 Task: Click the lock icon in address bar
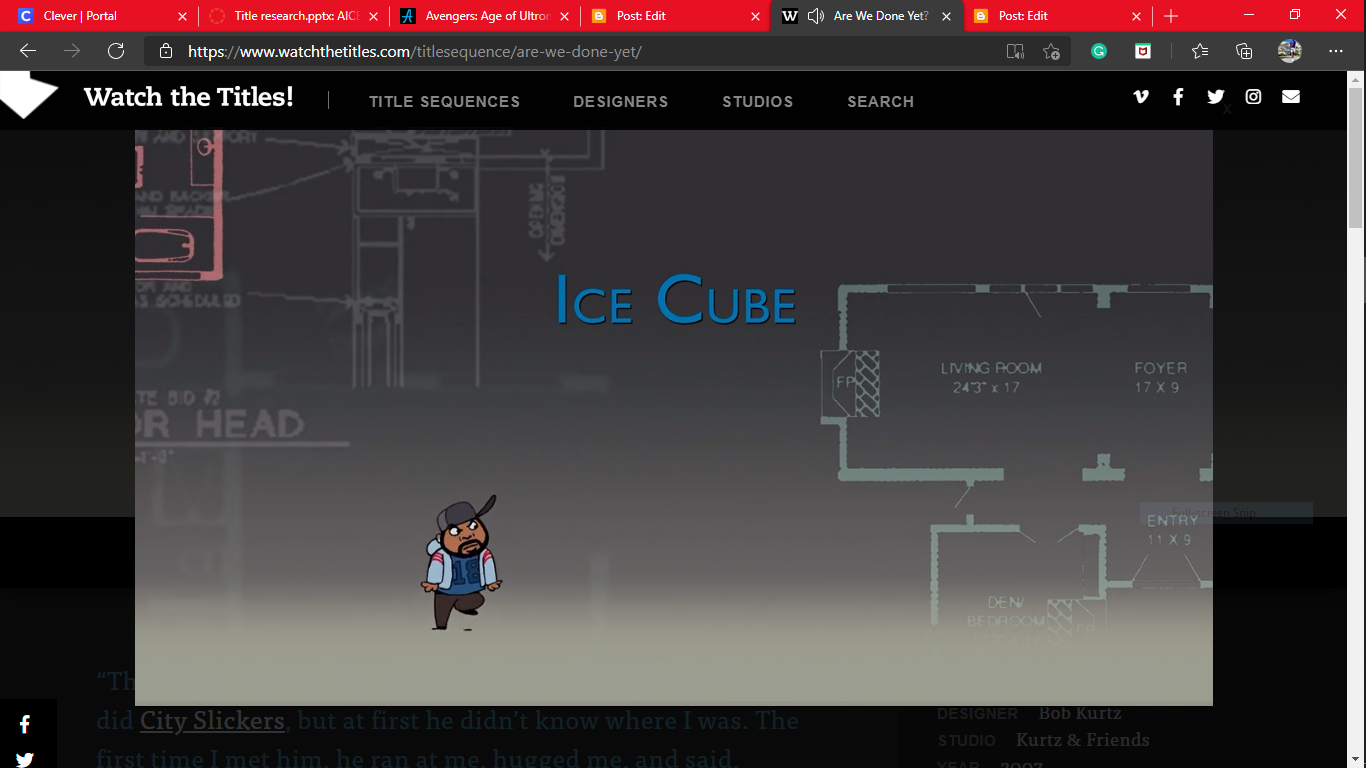pyautogui.click(x=166, y=51)
